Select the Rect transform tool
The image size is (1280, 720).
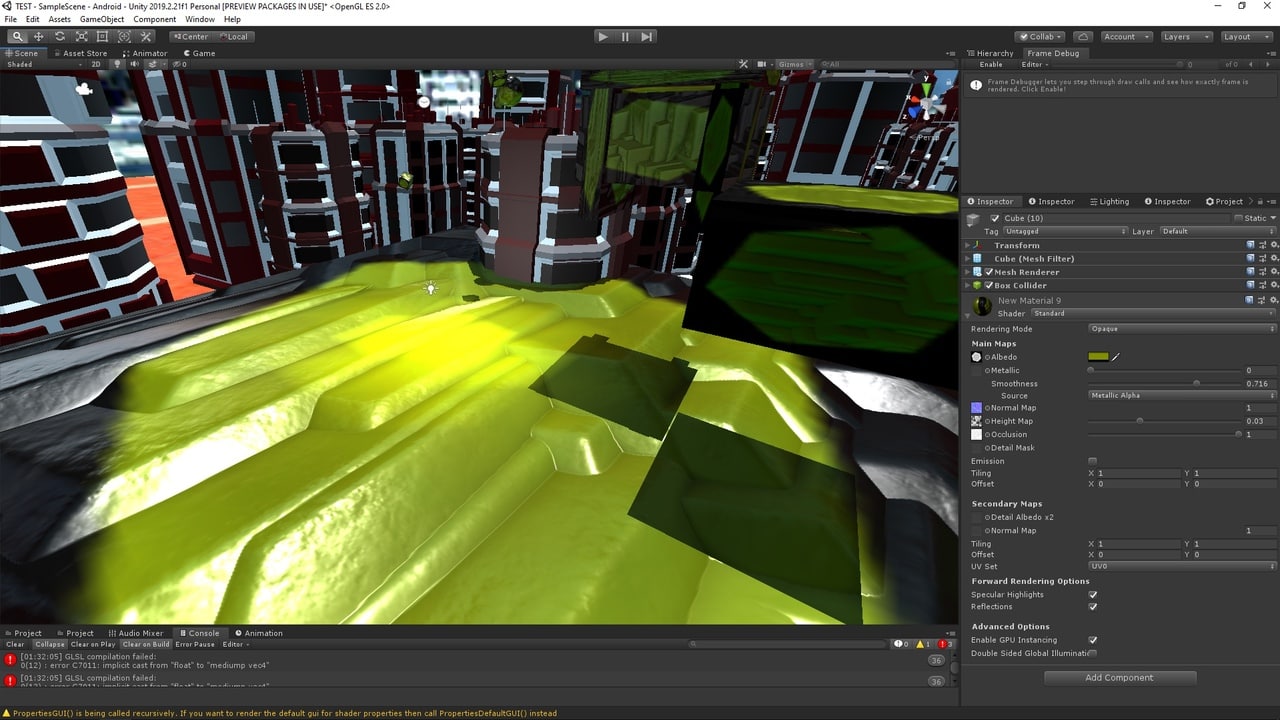click(102, 36)
